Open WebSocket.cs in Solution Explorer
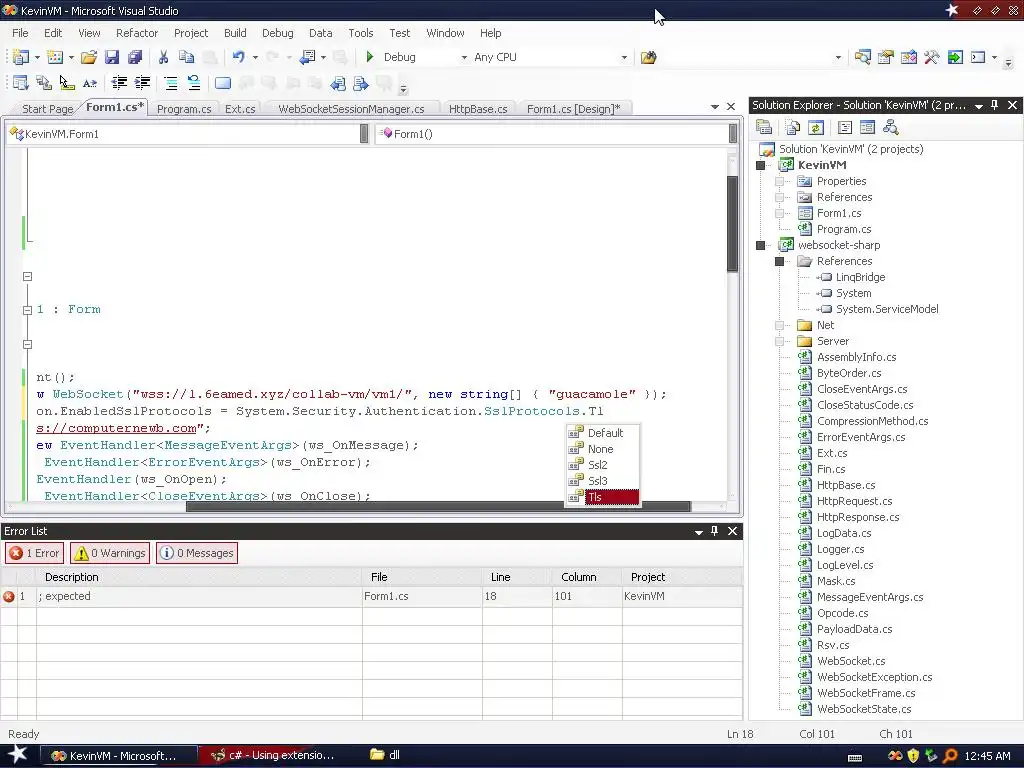This screenshot has height=768, width=1024. point(851,661)
